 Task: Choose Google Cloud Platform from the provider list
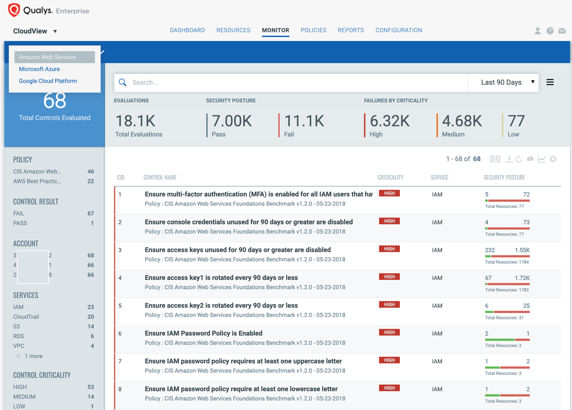click(x=48, y=81)
